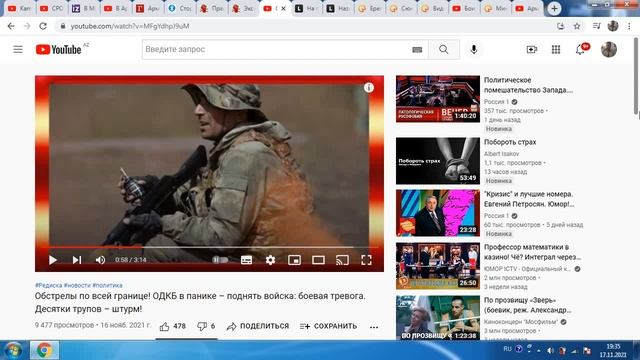Open the Albert Isakov channel name
This screenshot has width=640, height=360.
point(502,153)
